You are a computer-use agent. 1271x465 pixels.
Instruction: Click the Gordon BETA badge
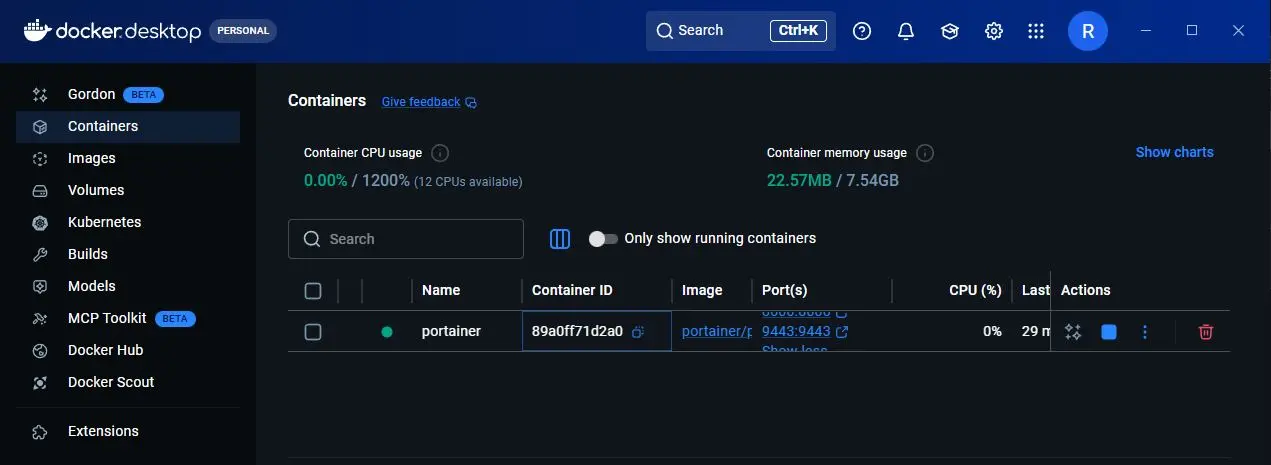143,95
